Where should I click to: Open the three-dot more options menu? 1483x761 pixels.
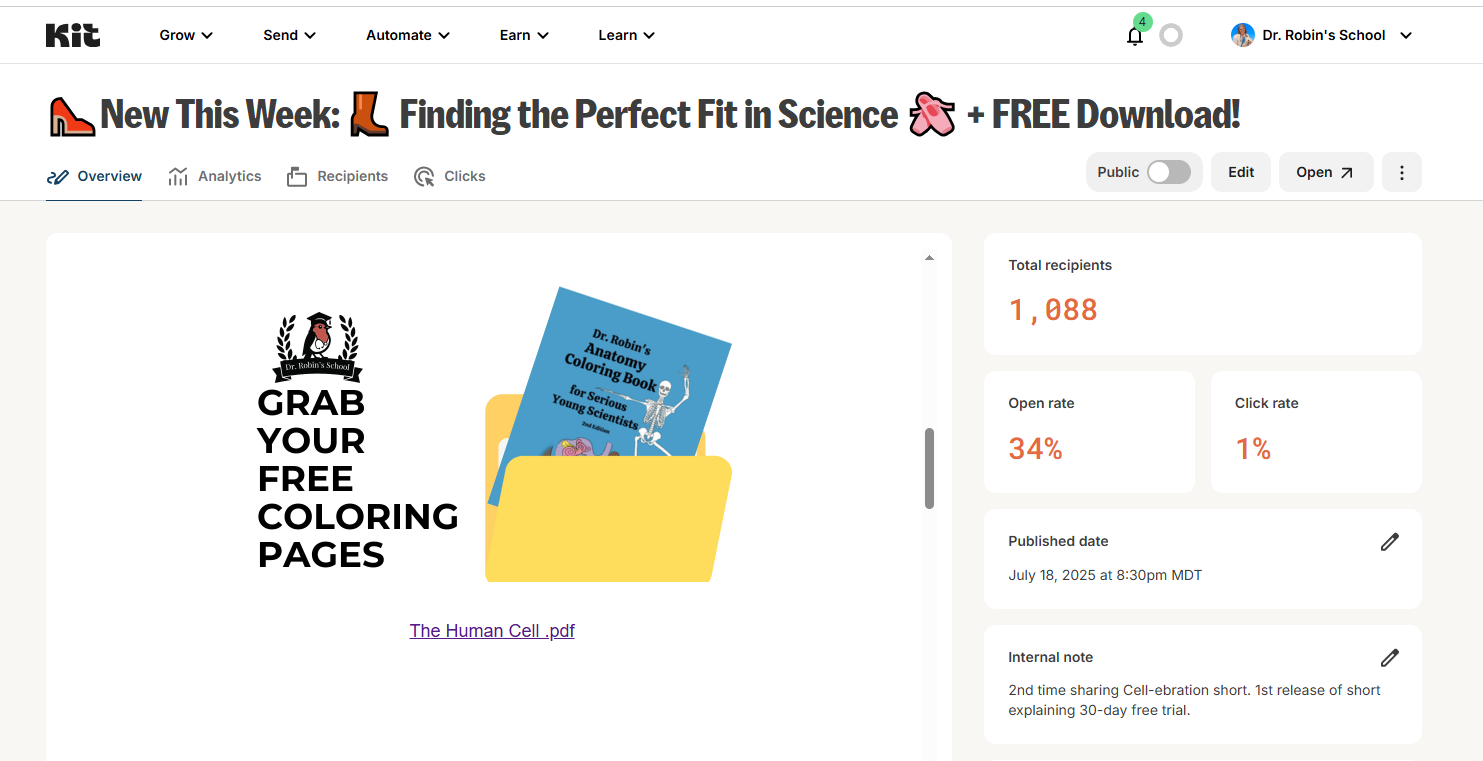click(1401, 172)
